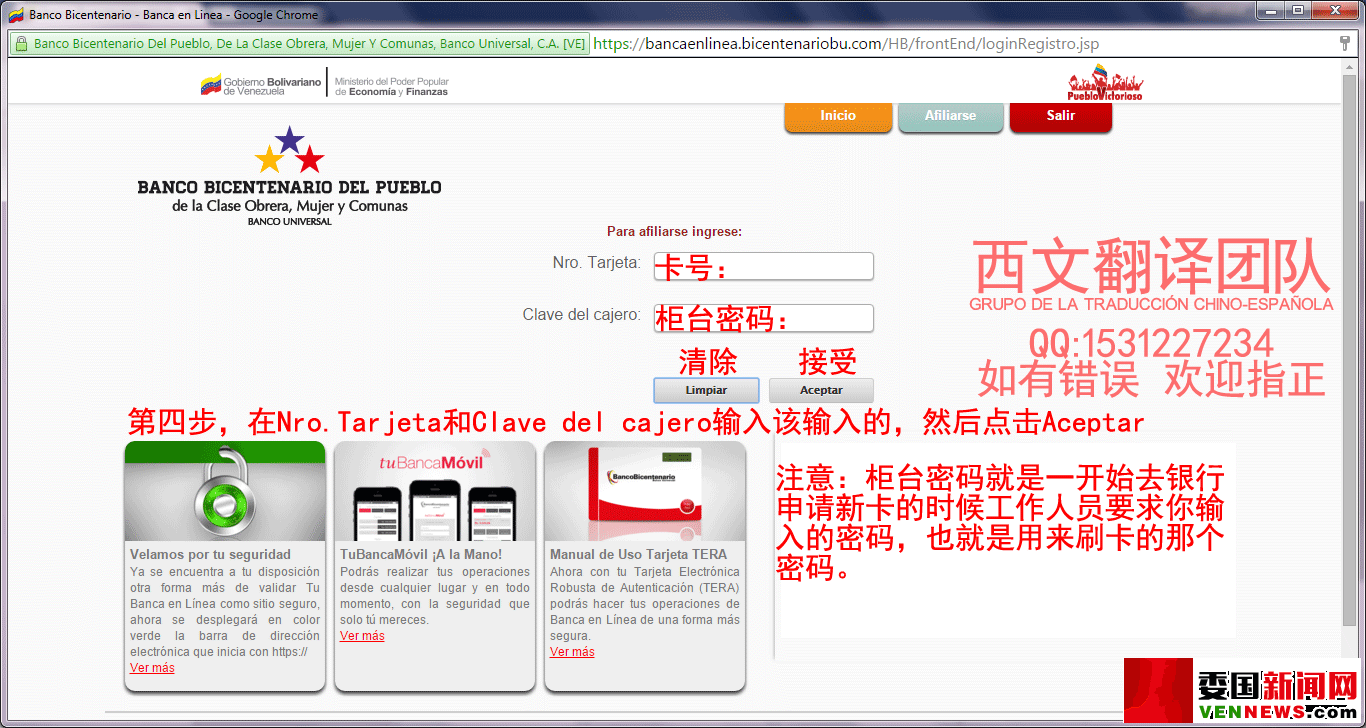Click the URL address bar text
Viewport: 1366px width, 728px height.
coord(846,44)
